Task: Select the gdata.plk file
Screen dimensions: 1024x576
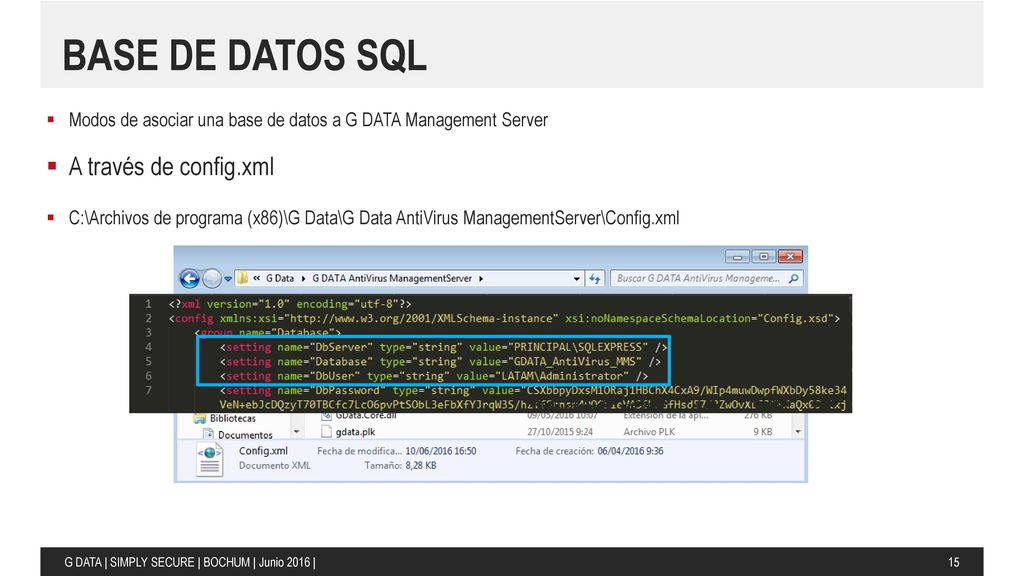Action: point(355,432)
